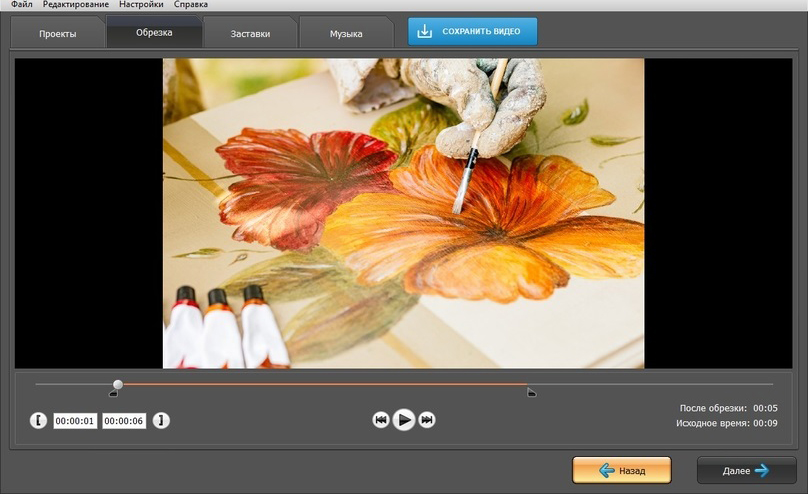Image resolution: width=808 pixels, height=494 pixels.
Task: Click the round playhead slider handle
Action: [x=118, y=384]
